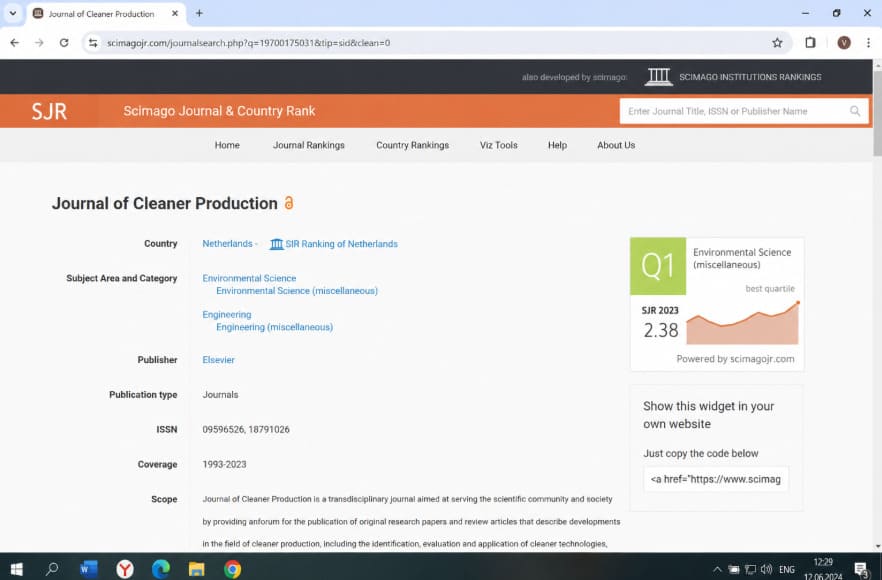The width and height of the screenshot is (882, 580).
Task: Open Environmental Science (miscellaneous) category link
Action: 297,291
